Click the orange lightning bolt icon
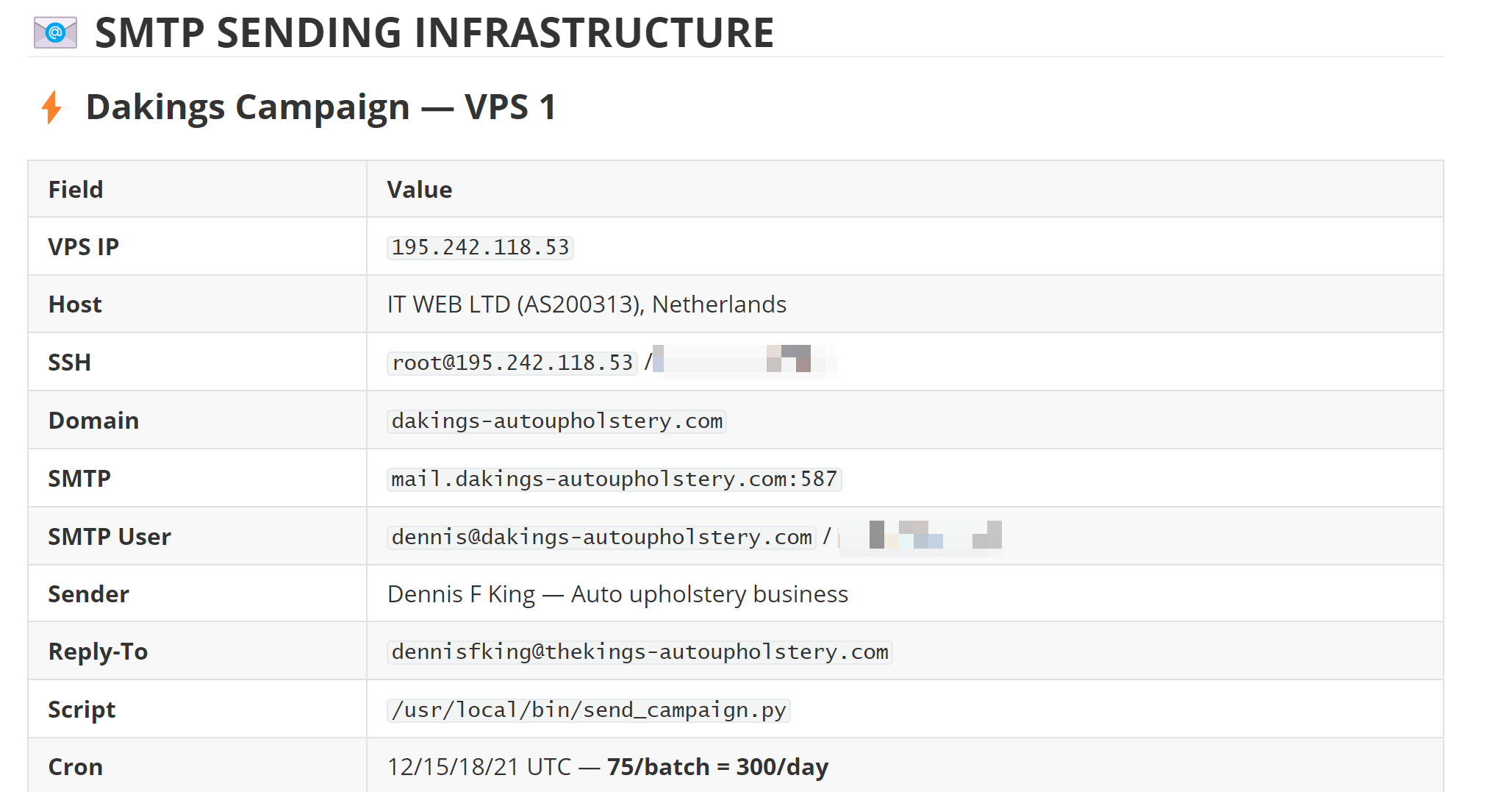This screenshot has height=792, width=1512. 51,107
